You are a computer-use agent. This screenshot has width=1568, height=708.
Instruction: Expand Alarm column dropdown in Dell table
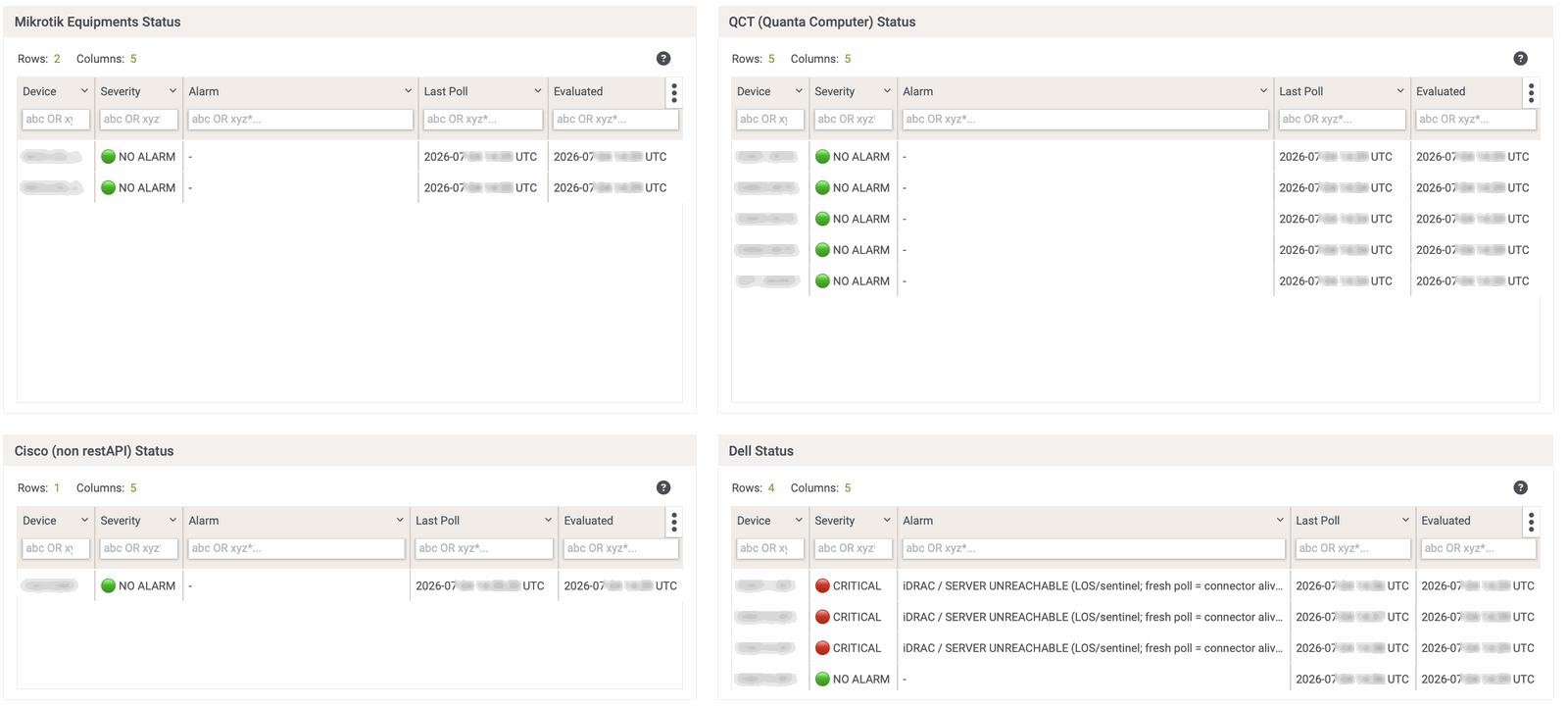click(1280, 521)
